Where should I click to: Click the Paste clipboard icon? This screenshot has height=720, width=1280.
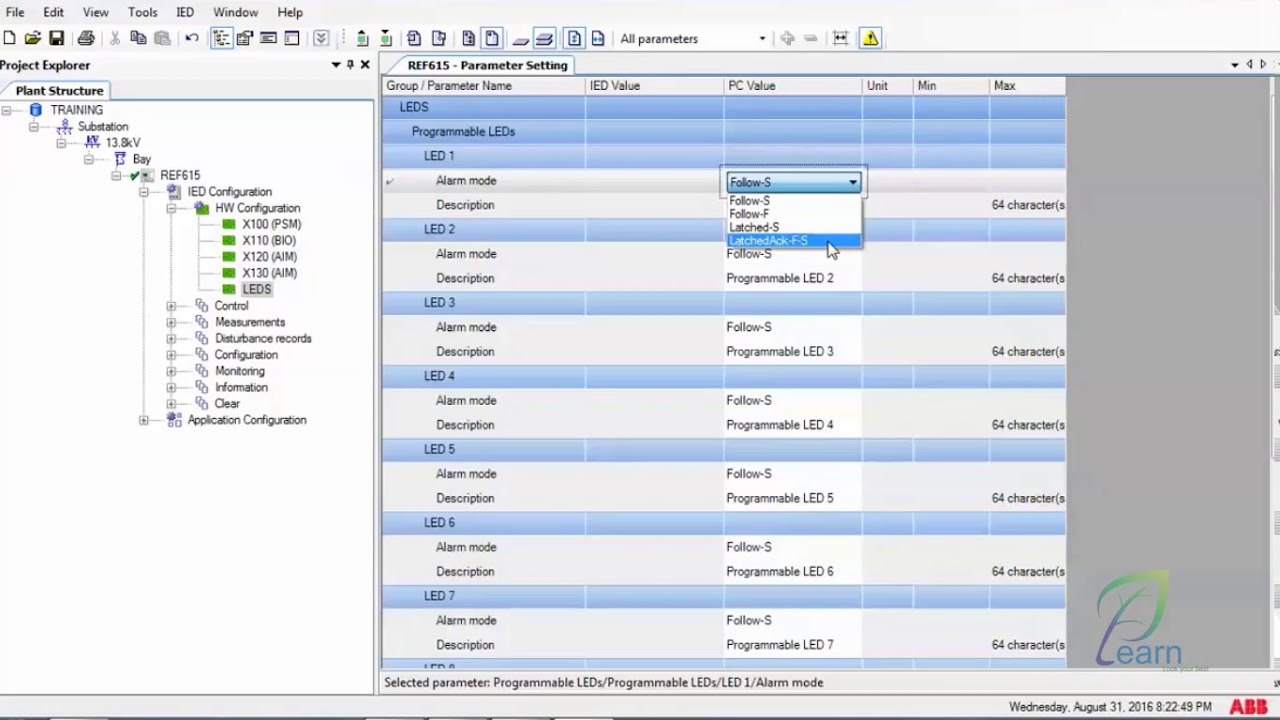pyautogui.click(x=162, y=38)
